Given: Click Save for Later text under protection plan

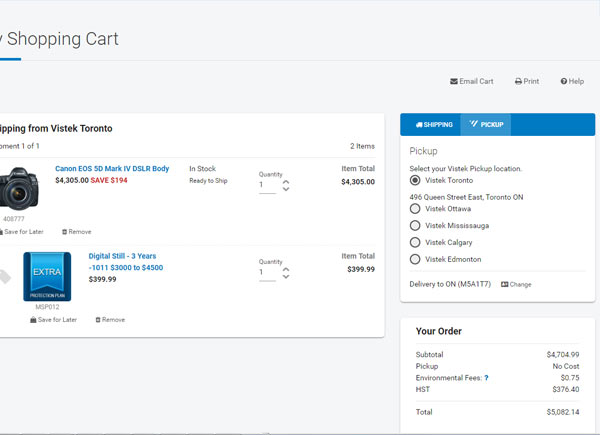Looking at the screenshot, I should tap(57, 319).
